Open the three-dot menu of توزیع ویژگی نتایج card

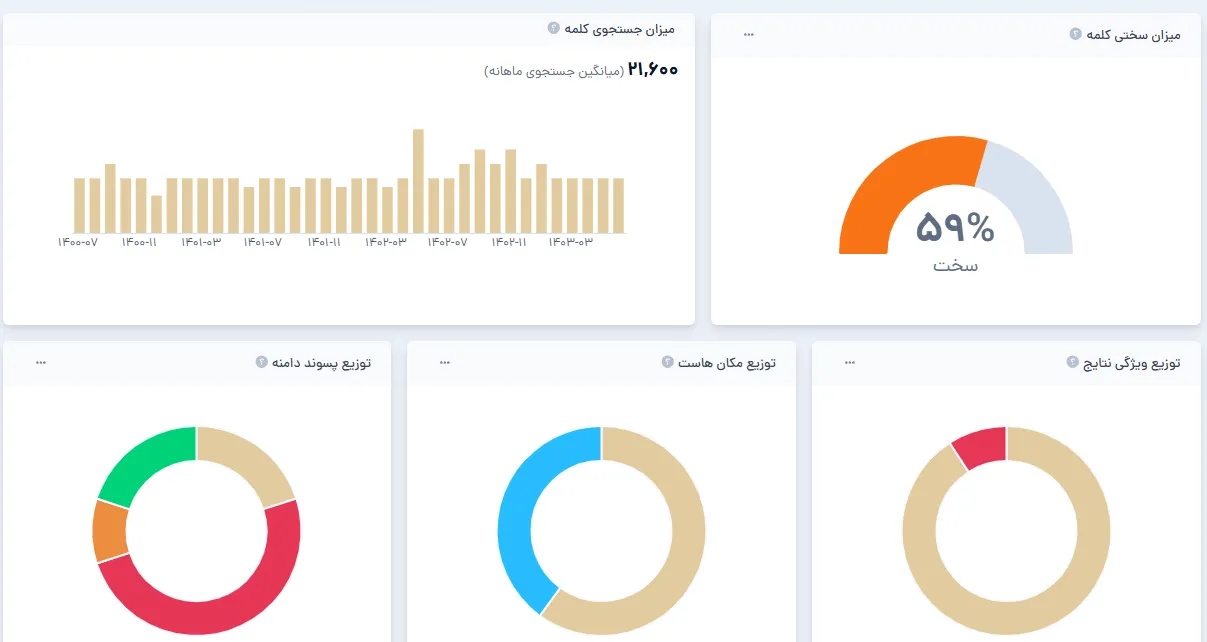[x=850, y=363]
